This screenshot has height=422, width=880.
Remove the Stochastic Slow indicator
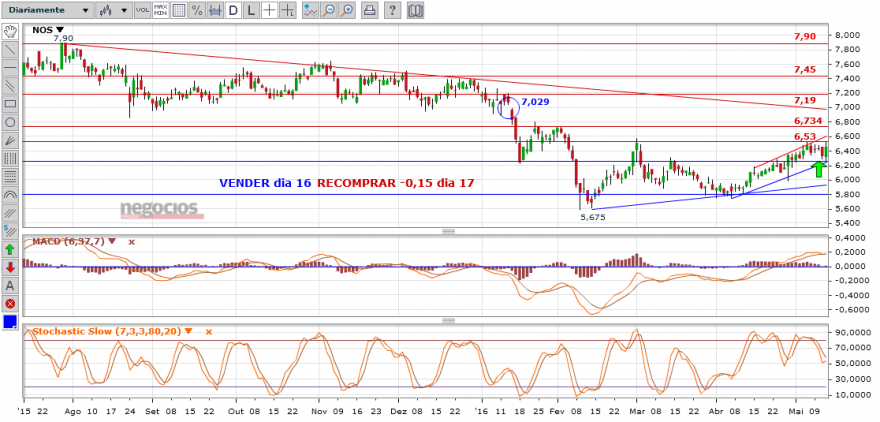209,332
